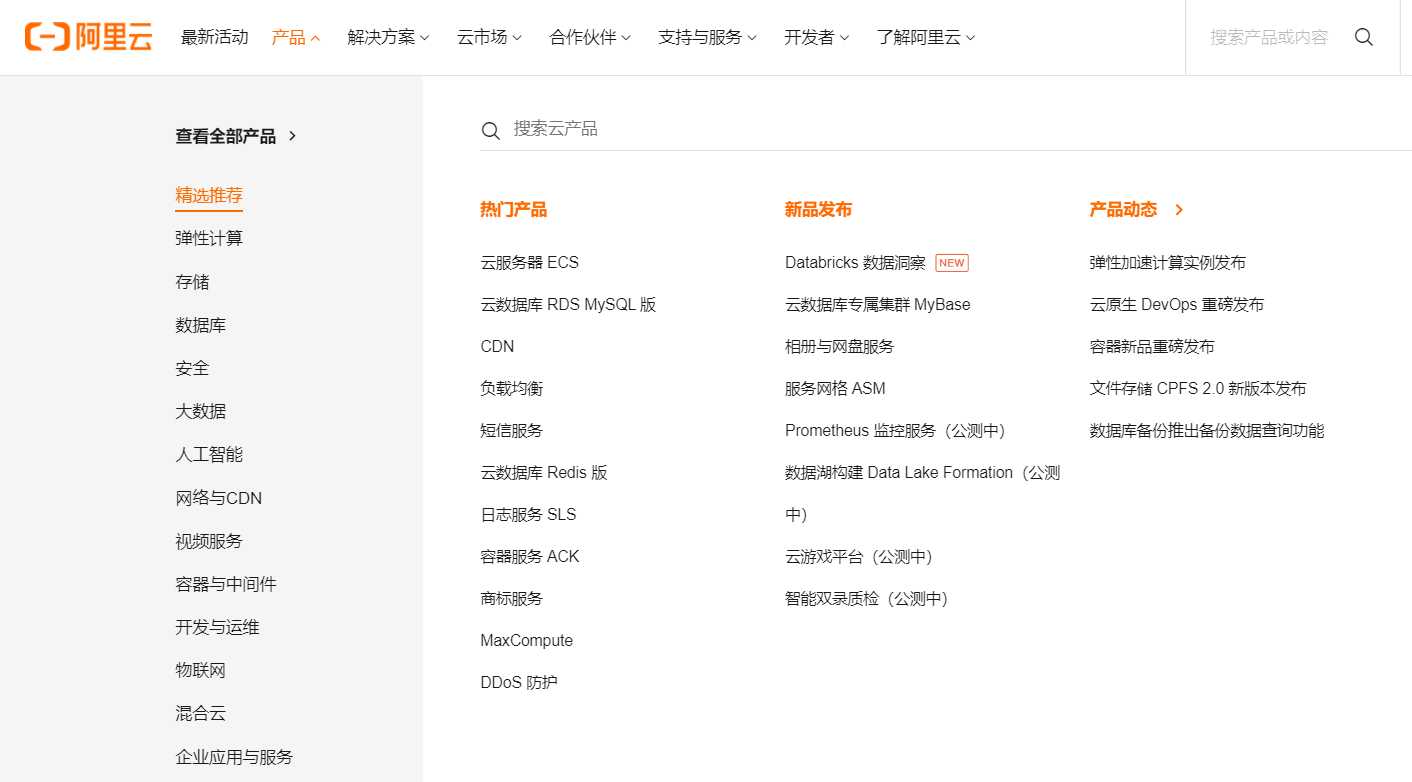Open 日志服务 SLS link

(528, 515)
